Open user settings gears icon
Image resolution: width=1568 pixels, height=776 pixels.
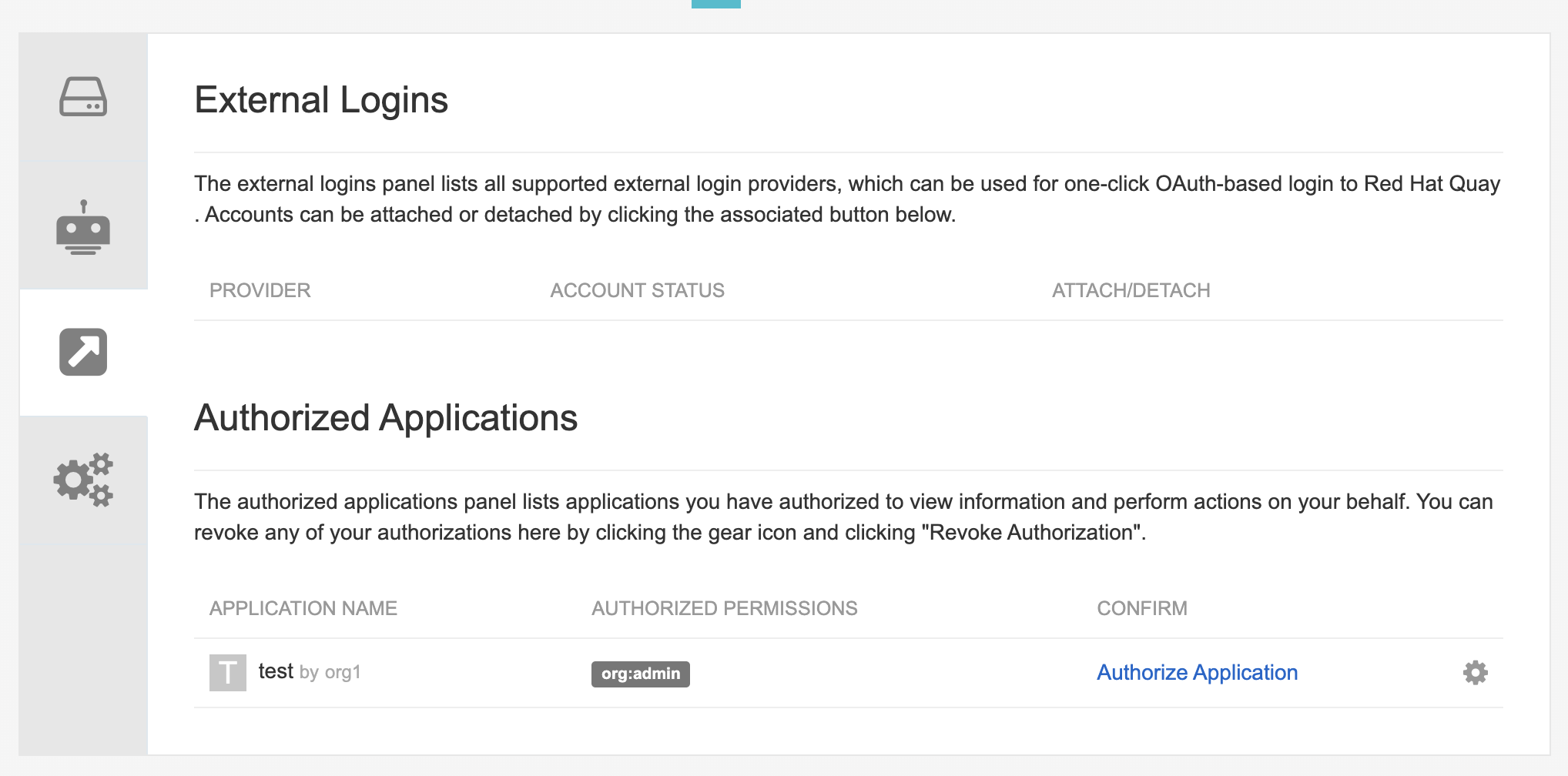pos(83,479)
